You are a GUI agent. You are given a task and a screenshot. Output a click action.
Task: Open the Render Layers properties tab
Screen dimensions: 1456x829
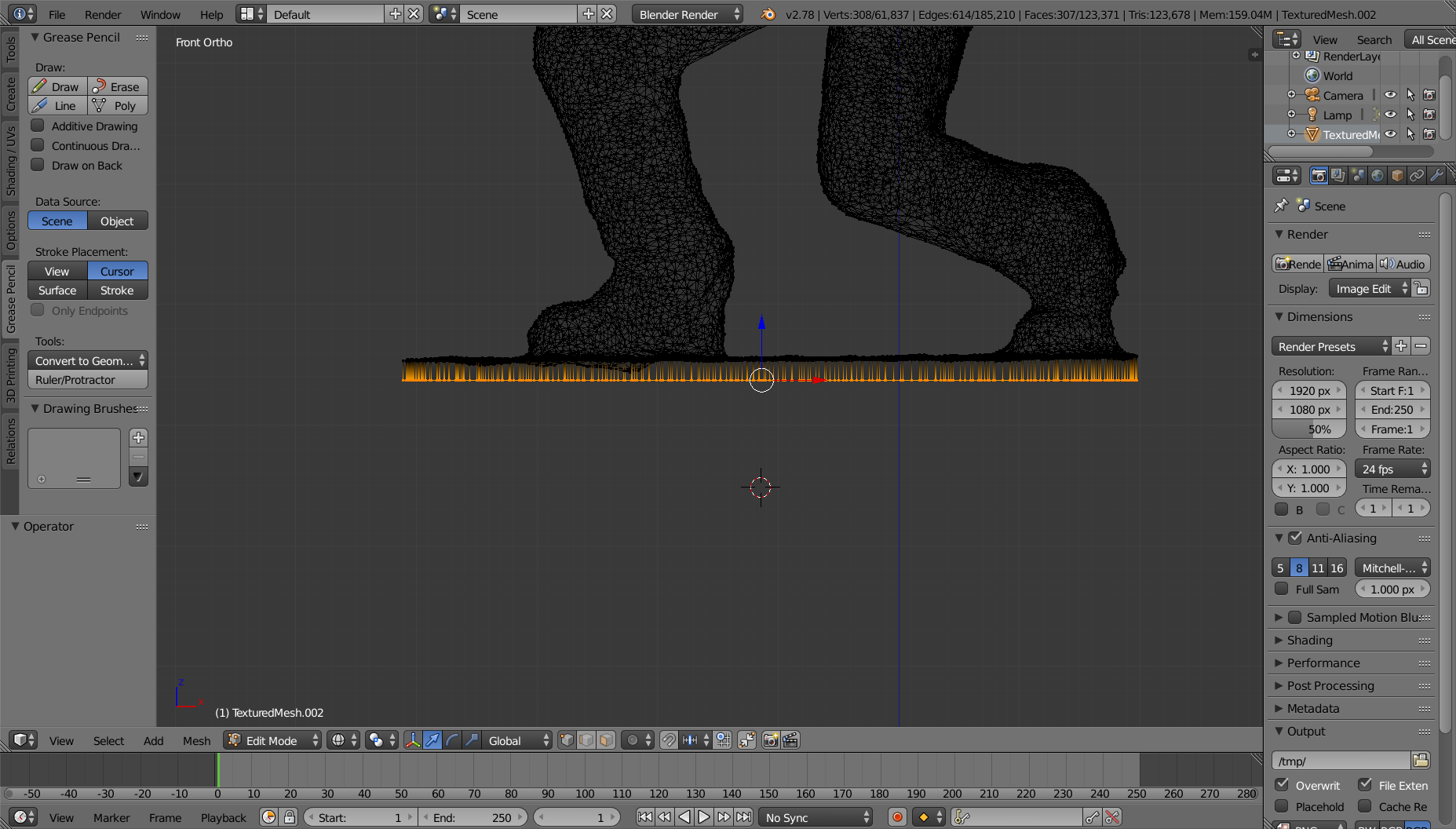pyautogui.click(x=1338, y=176)
